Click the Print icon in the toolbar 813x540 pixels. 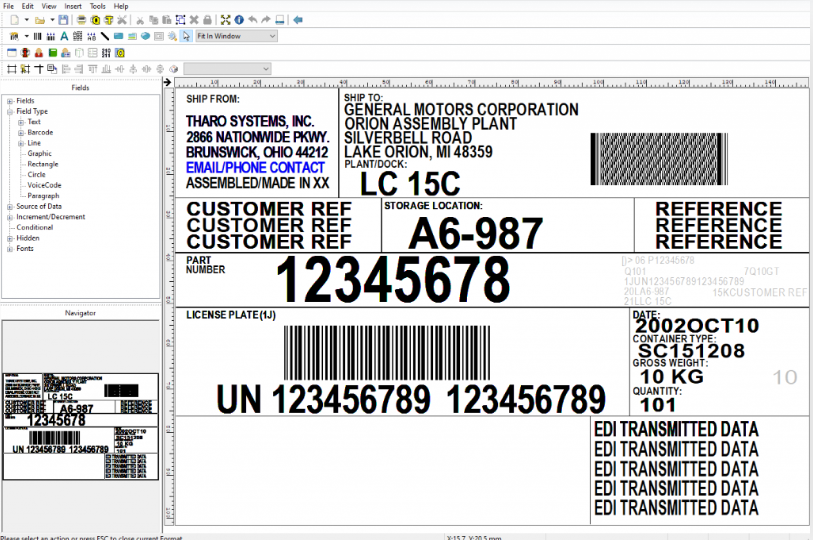(x=79, y=20)
